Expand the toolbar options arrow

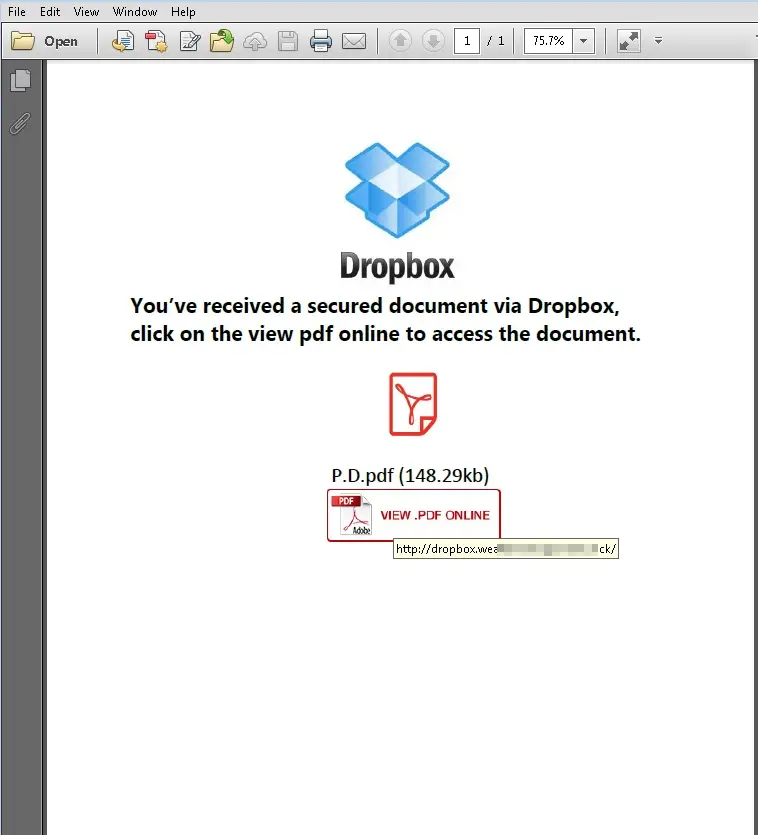[x=658, y=41]
